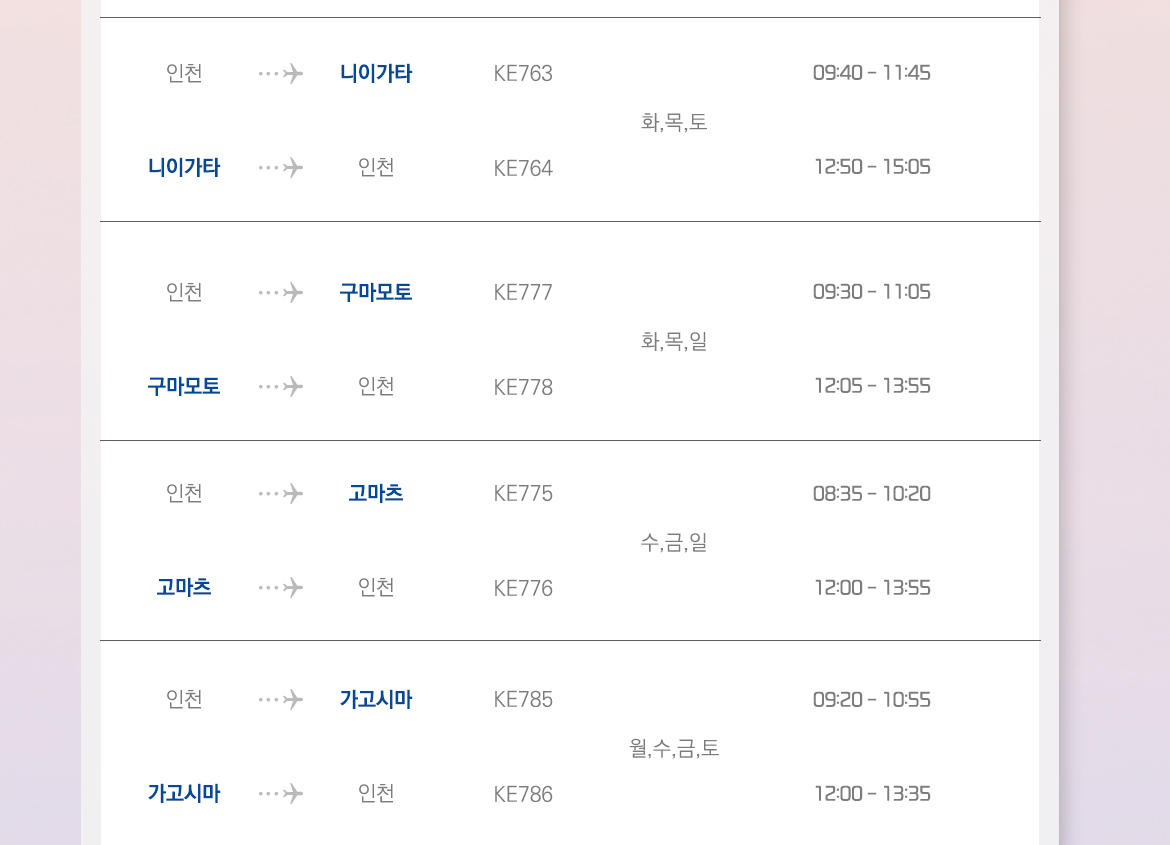Screen dimensions: 1170x845
Task: Click the 월,수,금,토 operating days text
Action: [x=674, y=748]
